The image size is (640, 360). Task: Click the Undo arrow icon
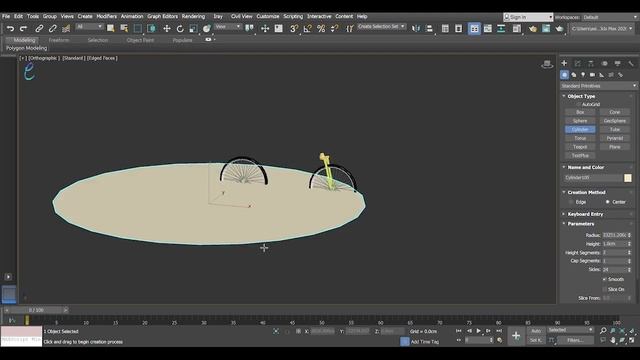(x=10, y=29)
